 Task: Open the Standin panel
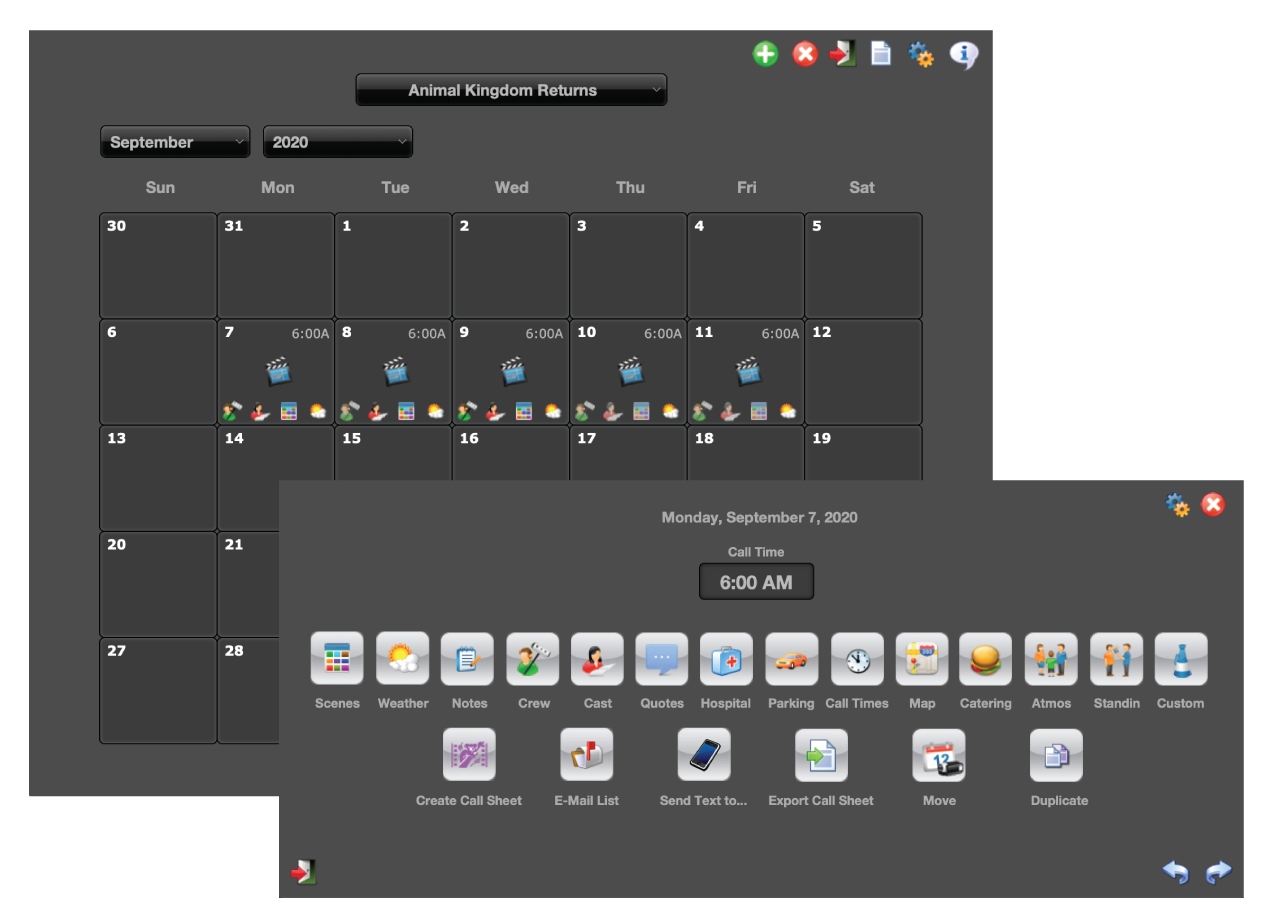tap(1115, 659)
